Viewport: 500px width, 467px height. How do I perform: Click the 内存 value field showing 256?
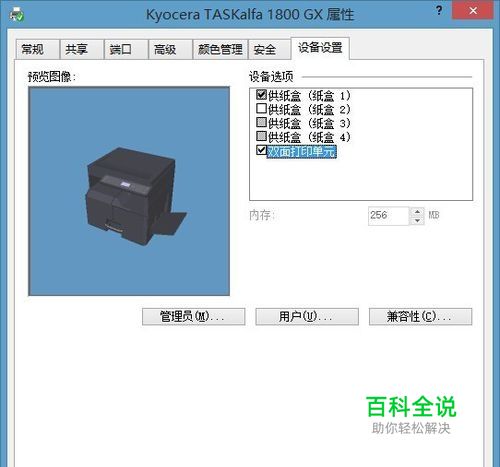pos(388,216)
